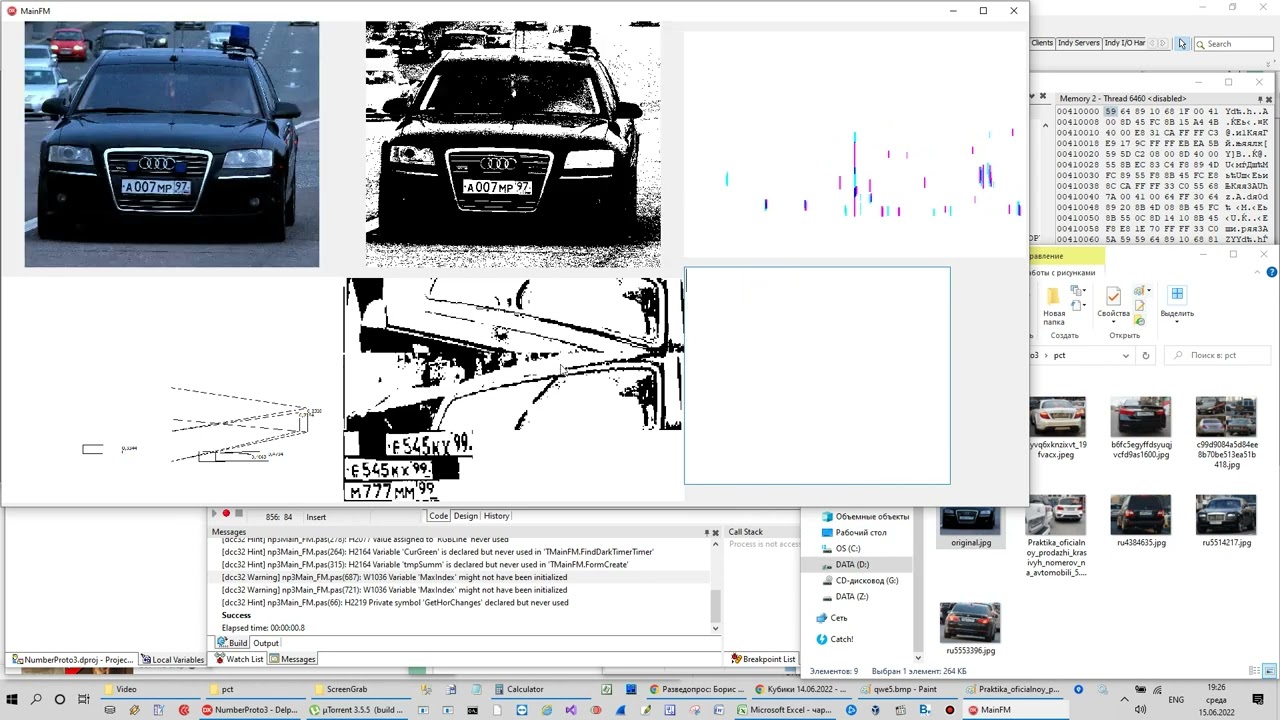
Task: Pin the Messages panel
Action: (x=706, y=532)
